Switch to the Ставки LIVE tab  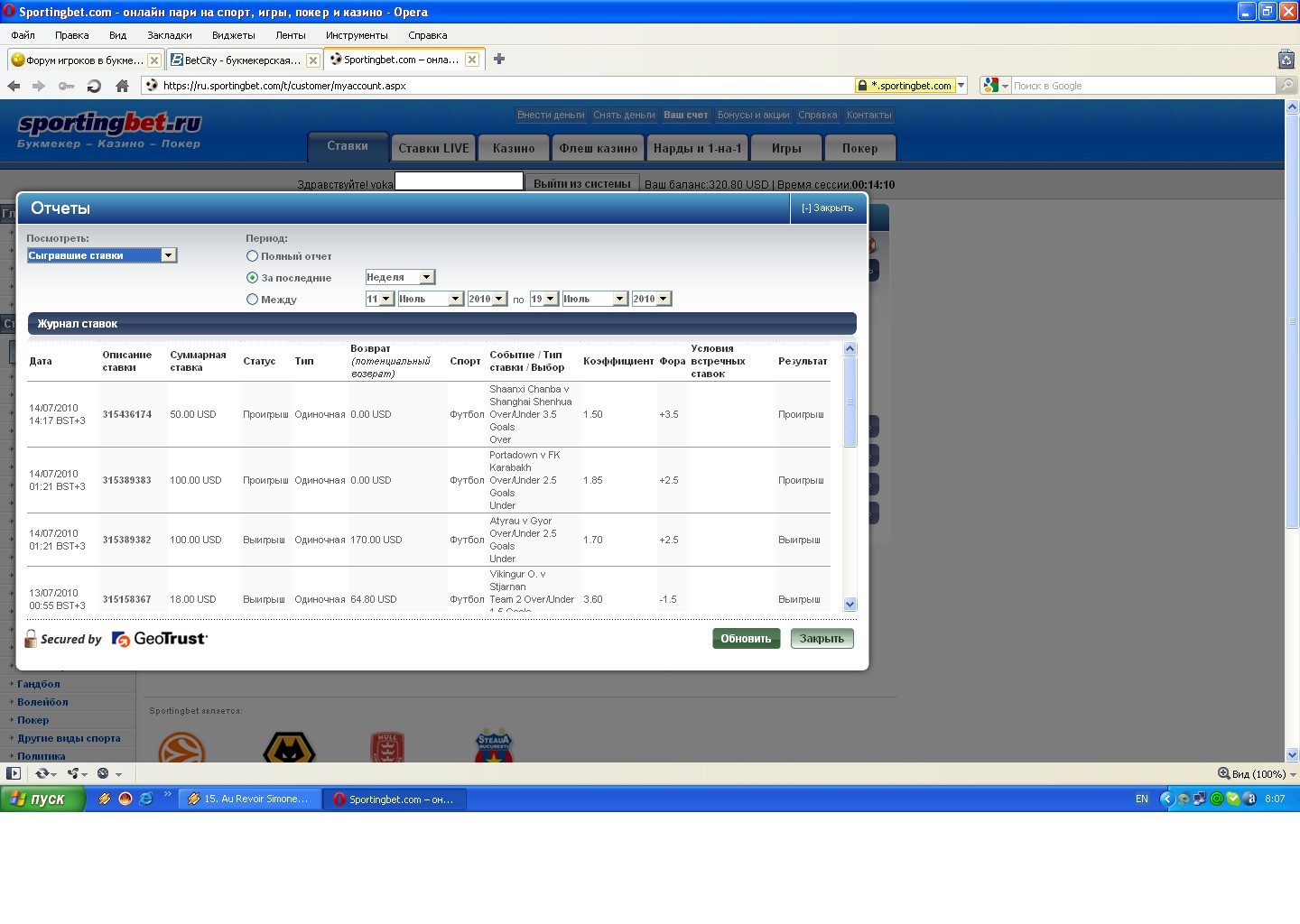tap(433, 148)
